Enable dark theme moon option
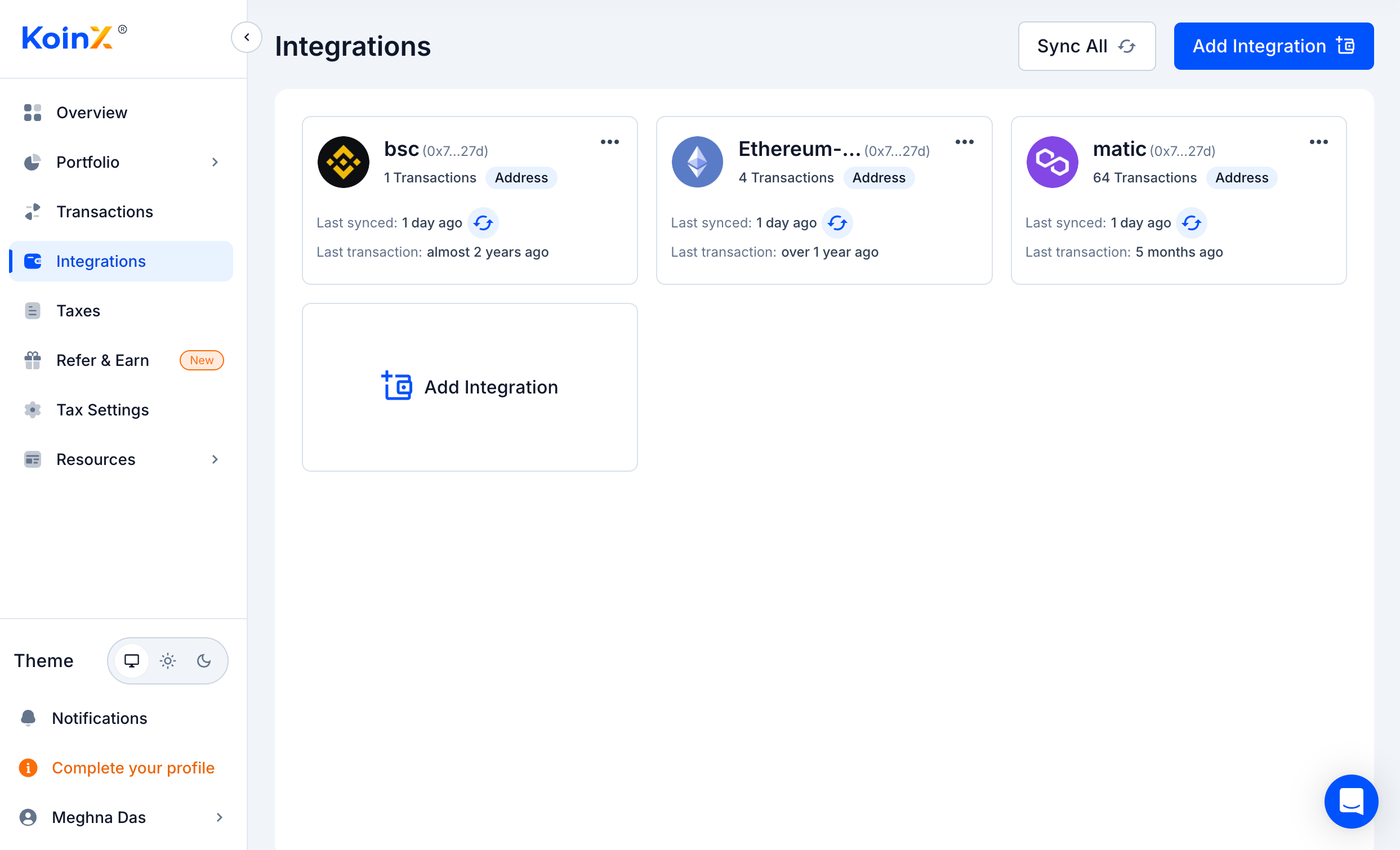 (x=204, y=661)
